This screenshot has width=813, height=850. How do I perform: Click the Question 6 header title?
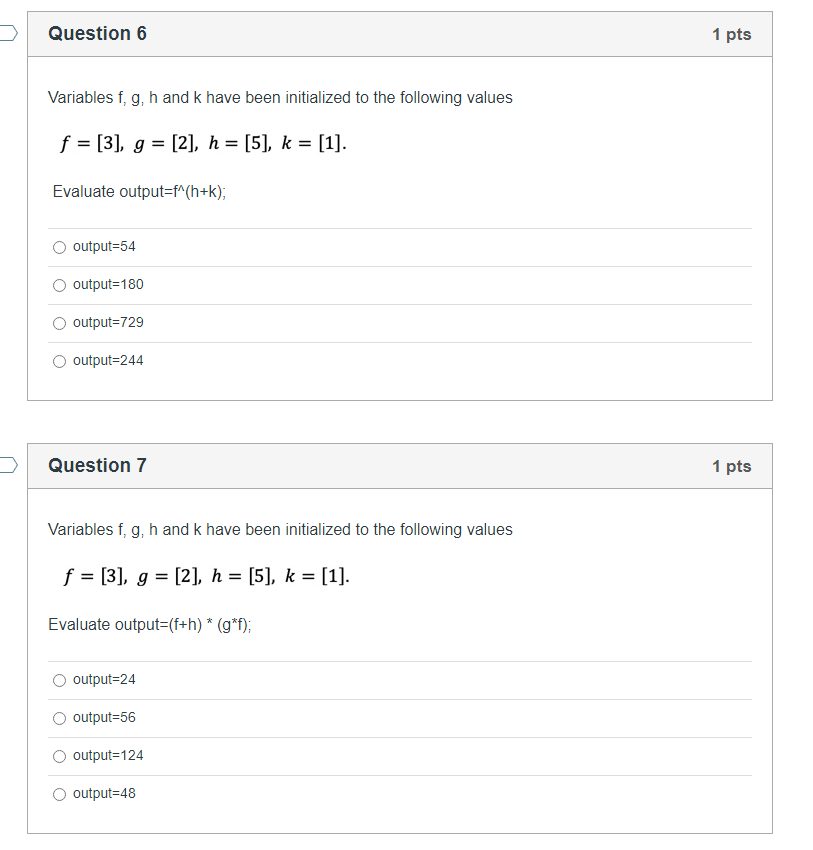click(x=98, y=34)
